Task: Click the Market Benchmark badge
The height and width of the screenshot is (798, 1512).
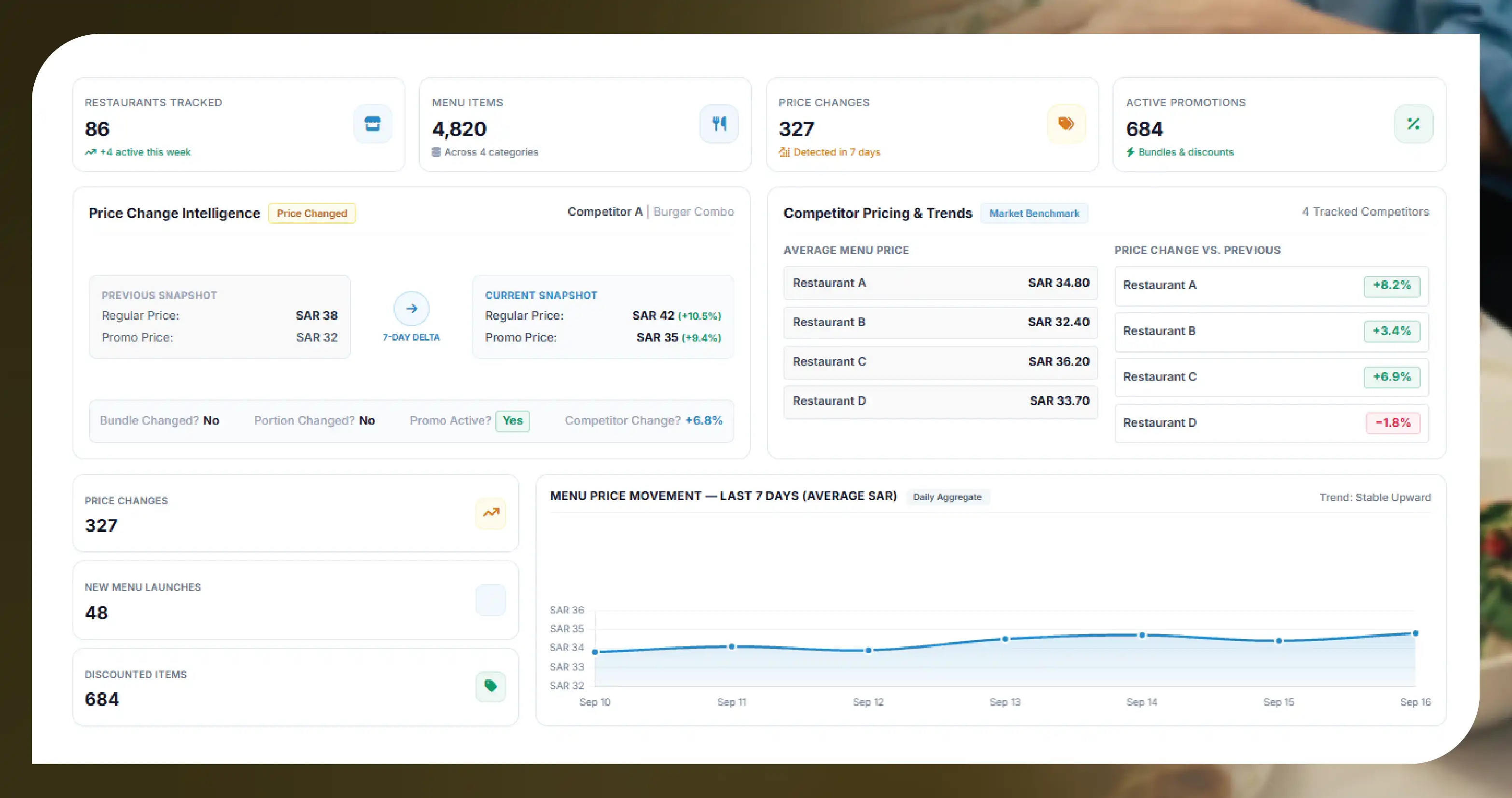Action: 1034,213
